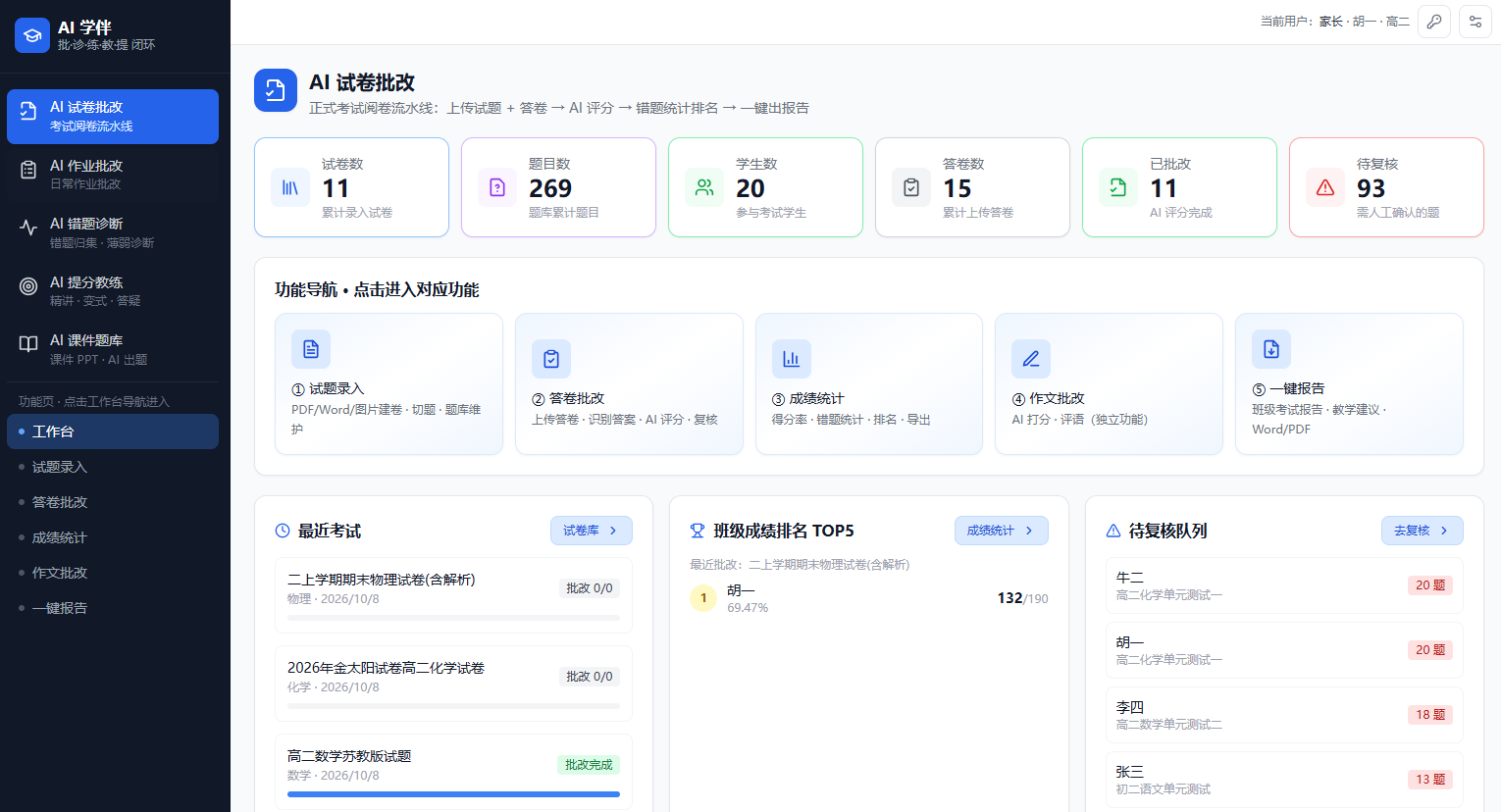This screenshot has width=1501, height=812.
Task: Open AI 错题诊断 in the sidebar
Action: pos(113,232)
